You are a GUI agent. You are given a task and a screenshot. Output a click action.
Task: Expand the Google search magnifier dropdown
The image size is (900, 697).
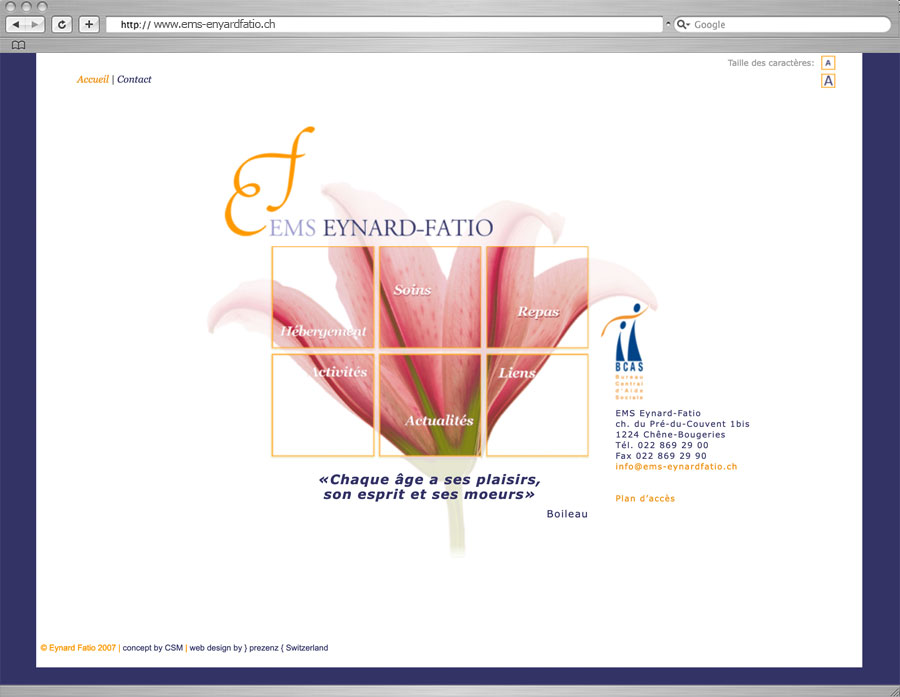[x=683, y=24]
